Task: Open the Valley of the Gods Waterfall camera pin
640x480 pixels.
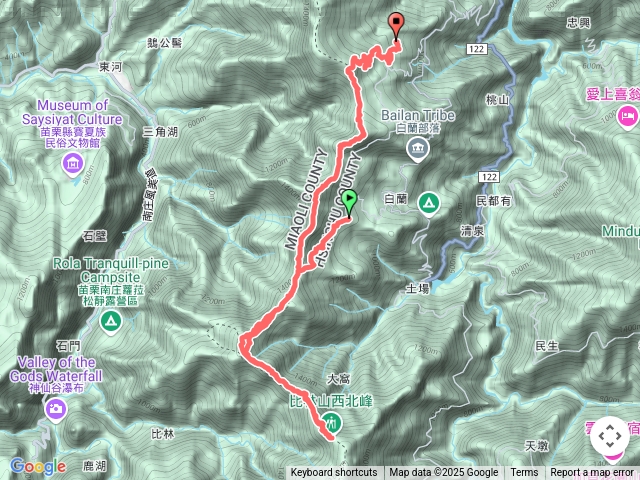Action: click(x=56, y=409)
